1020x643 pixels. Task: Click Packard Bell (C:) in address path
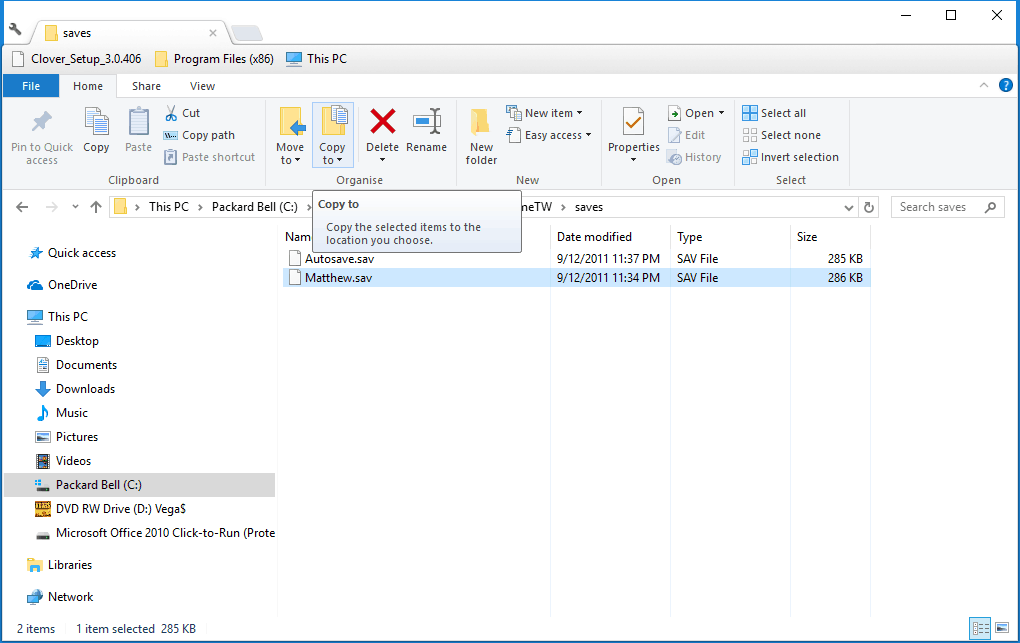(254, 207)
